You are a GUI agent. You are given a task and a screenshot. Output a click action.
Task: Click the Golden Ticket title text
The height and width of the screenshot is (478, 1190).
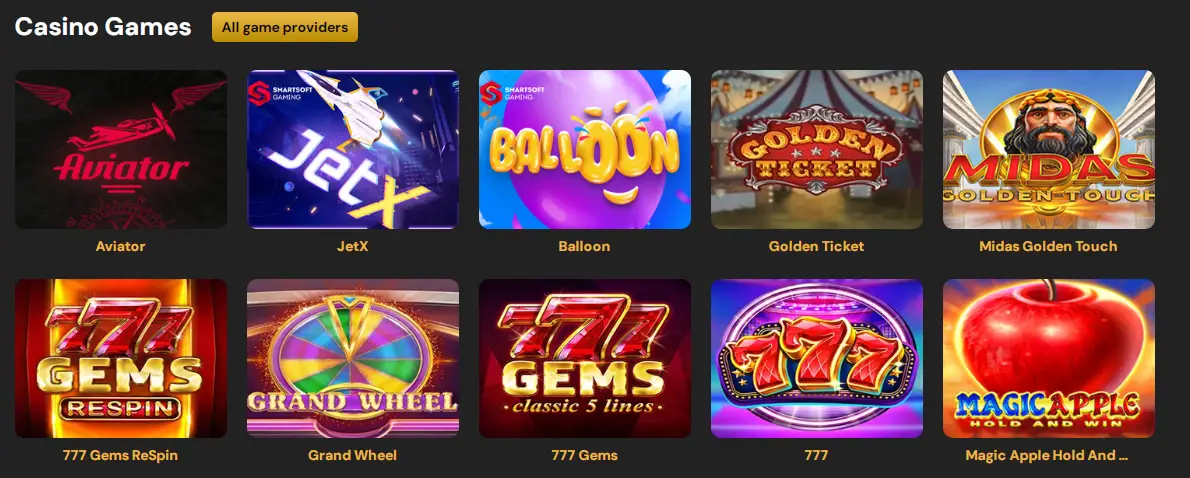817,247
